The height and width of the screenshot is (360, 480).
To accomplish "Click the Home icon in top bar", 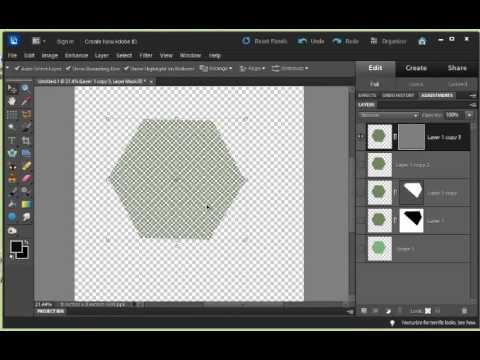I will tap(422, 41).
